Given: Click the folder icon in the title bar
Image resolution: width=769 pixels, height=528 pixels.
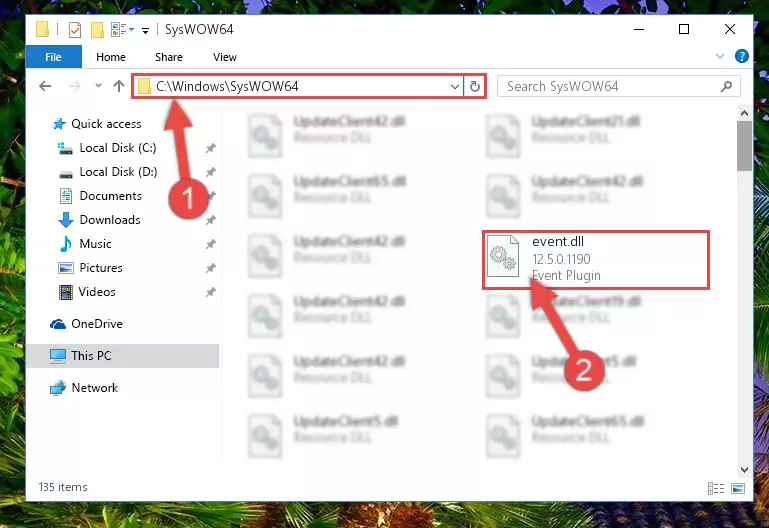Looking at the screenshot, I should (43, 29).
